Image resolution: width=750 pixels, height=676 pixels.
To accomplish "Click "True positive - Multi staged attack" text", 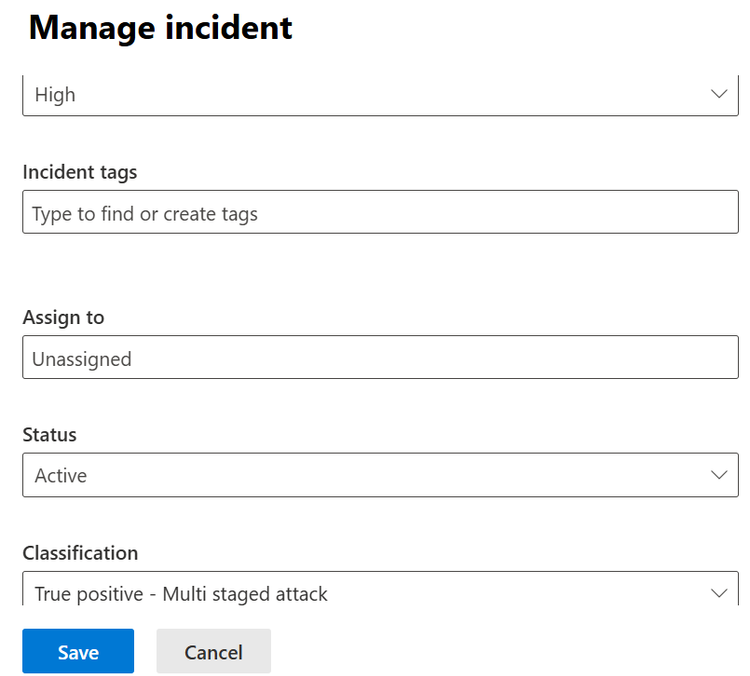I will tap(181, 594).
